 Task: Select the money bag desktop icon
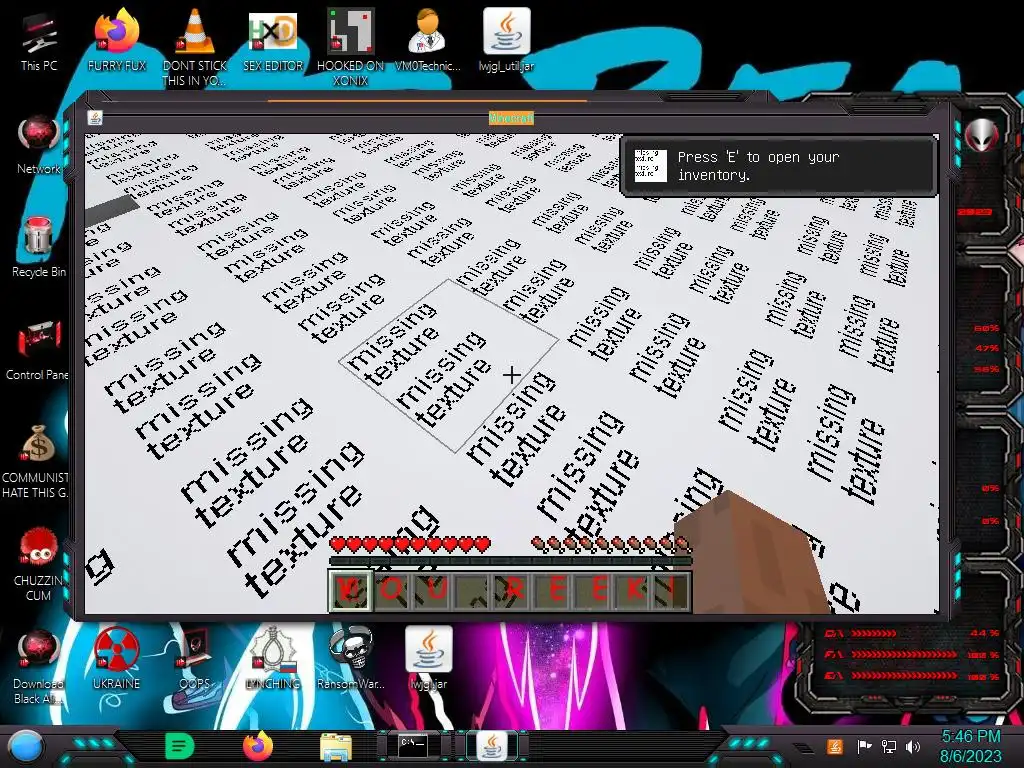tap(37, 459)
